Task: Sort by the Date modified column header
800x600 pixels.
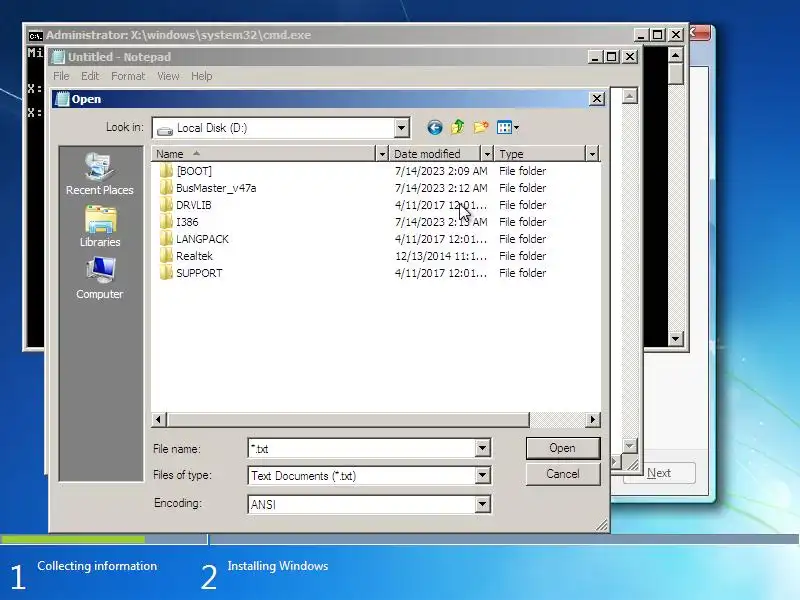Action: (435, 154)
